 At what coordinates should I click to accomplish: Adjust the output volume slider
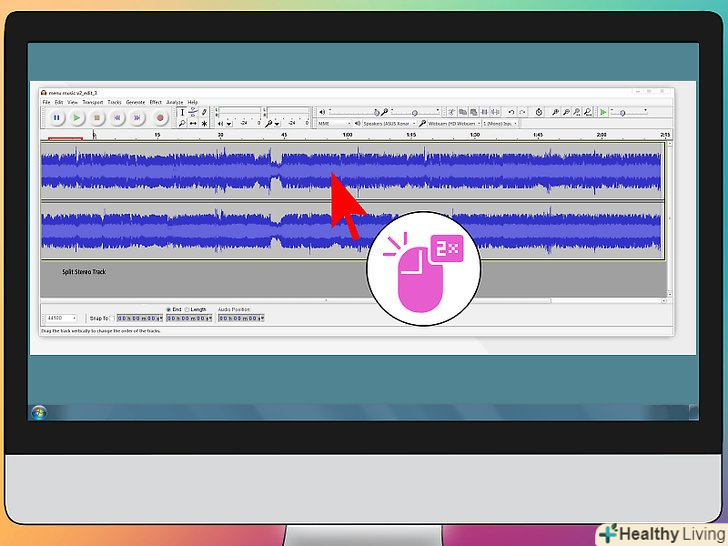coord(354,112)
